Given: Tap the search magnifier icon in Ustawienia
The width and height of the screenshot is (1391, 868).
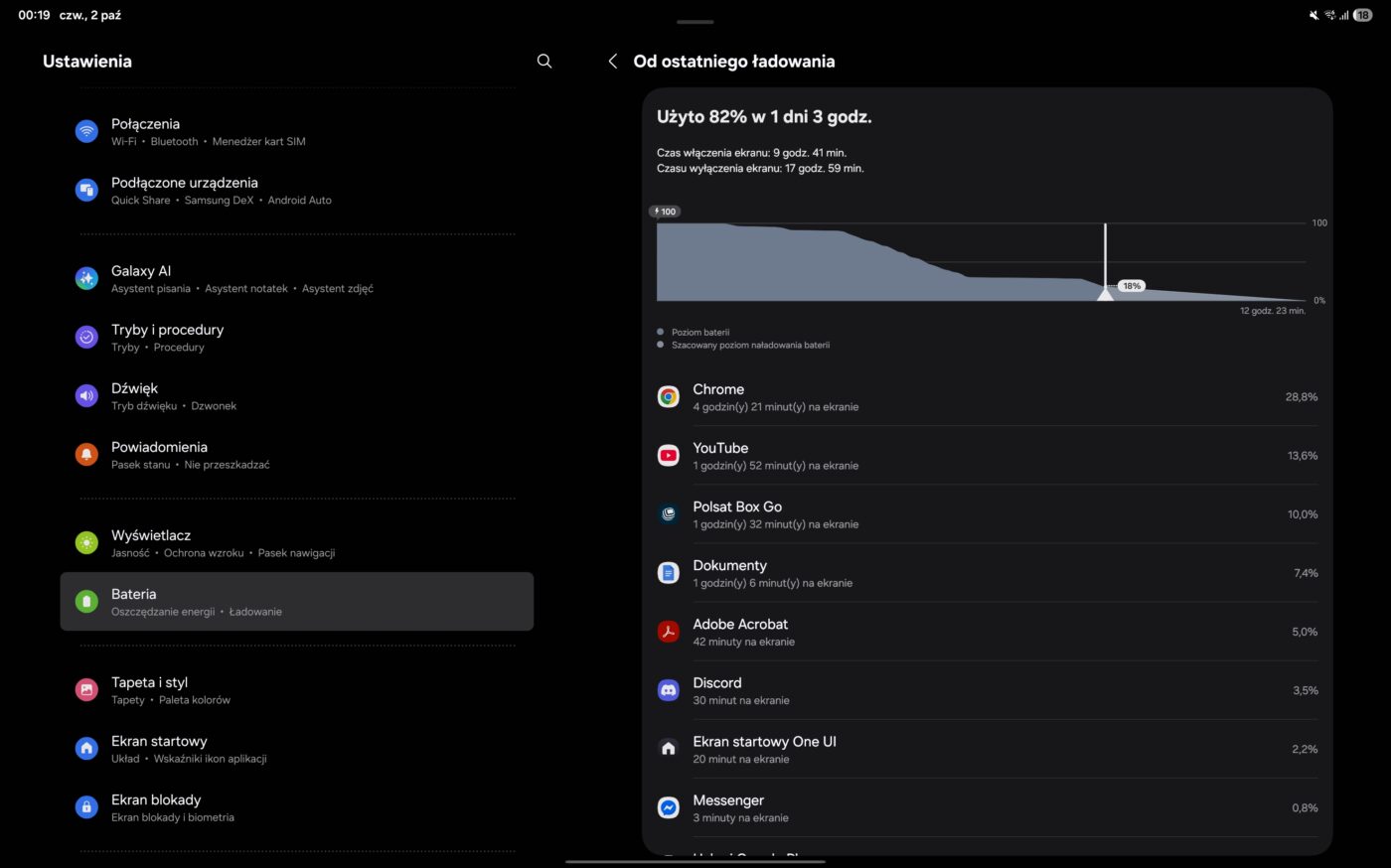Looking at the screenshot, I should (x=544, y=62).
